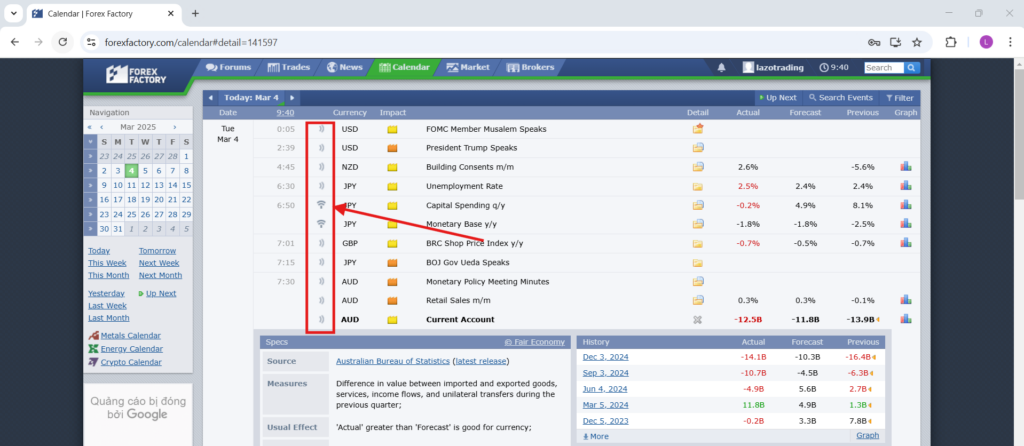Open the Brokers tab

530,67
